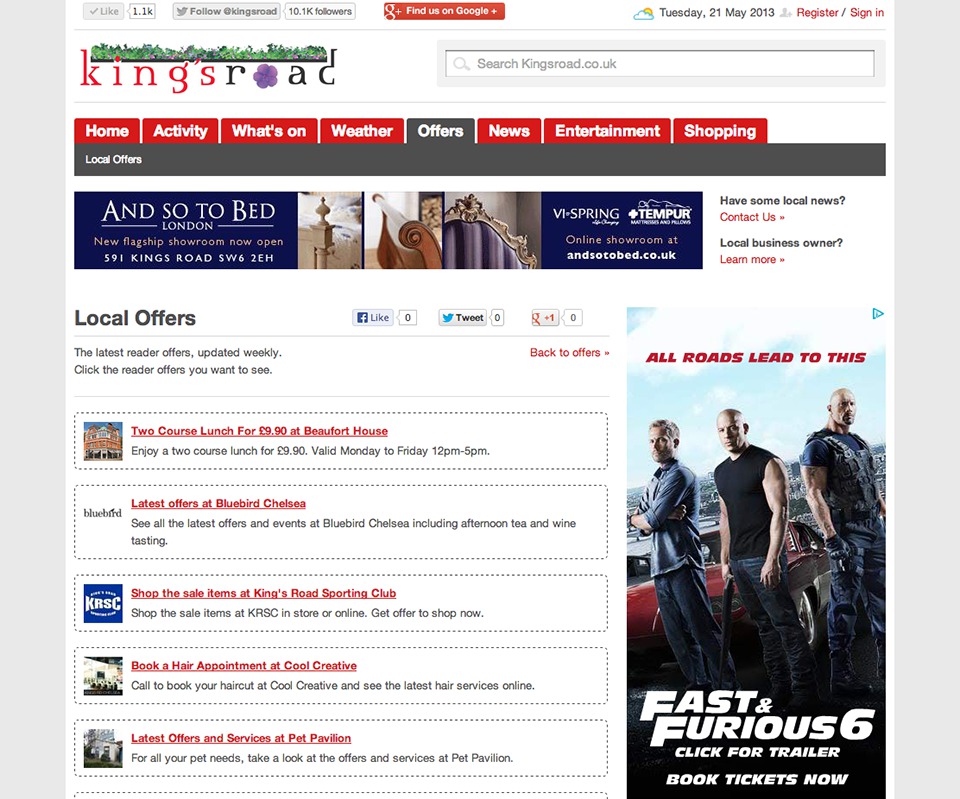Viewport: 960px width, 799px height.
Task: Click the Facebook Like button in header
Action: [103, 11]
